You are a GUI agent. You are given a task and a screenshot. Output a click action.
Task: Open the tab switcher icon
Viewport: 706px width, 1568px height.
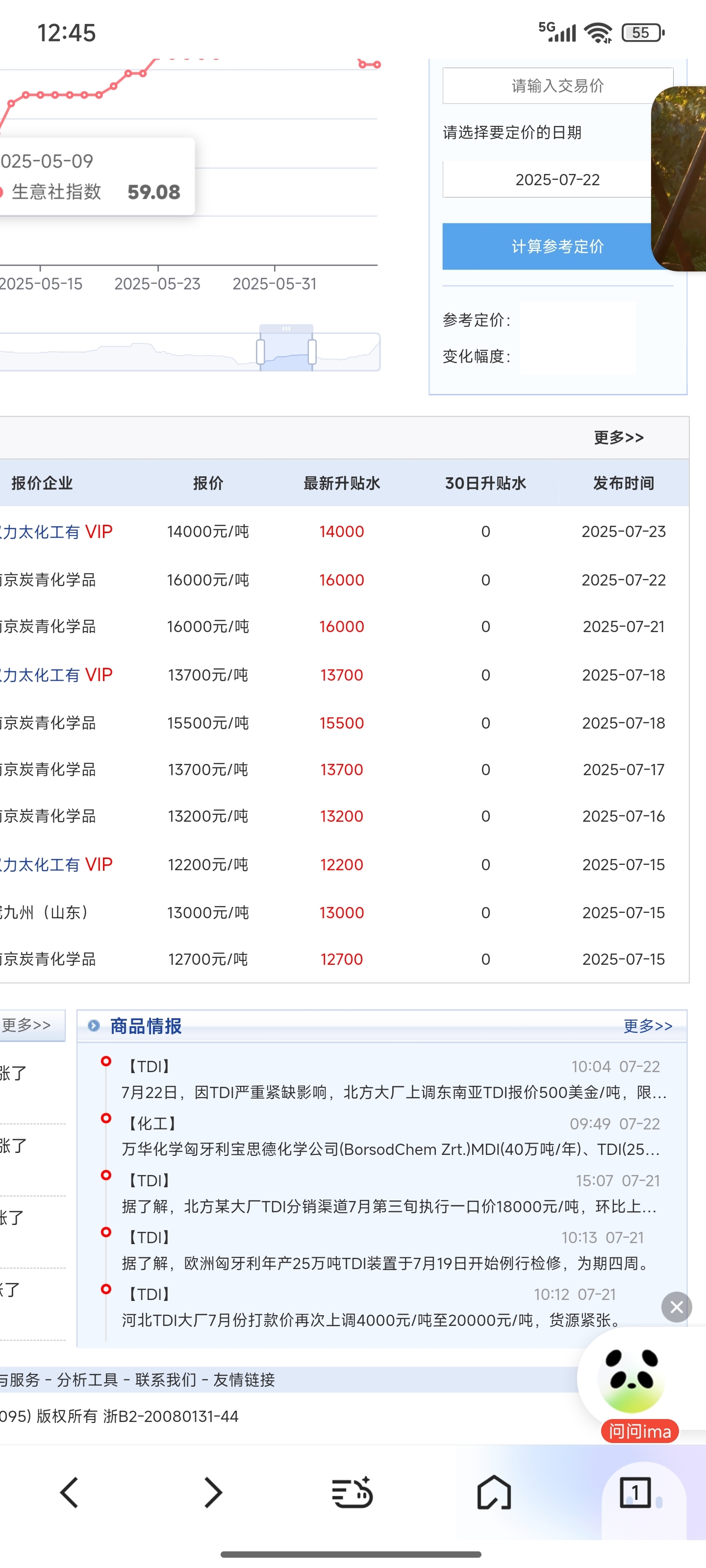(635, 1493)
